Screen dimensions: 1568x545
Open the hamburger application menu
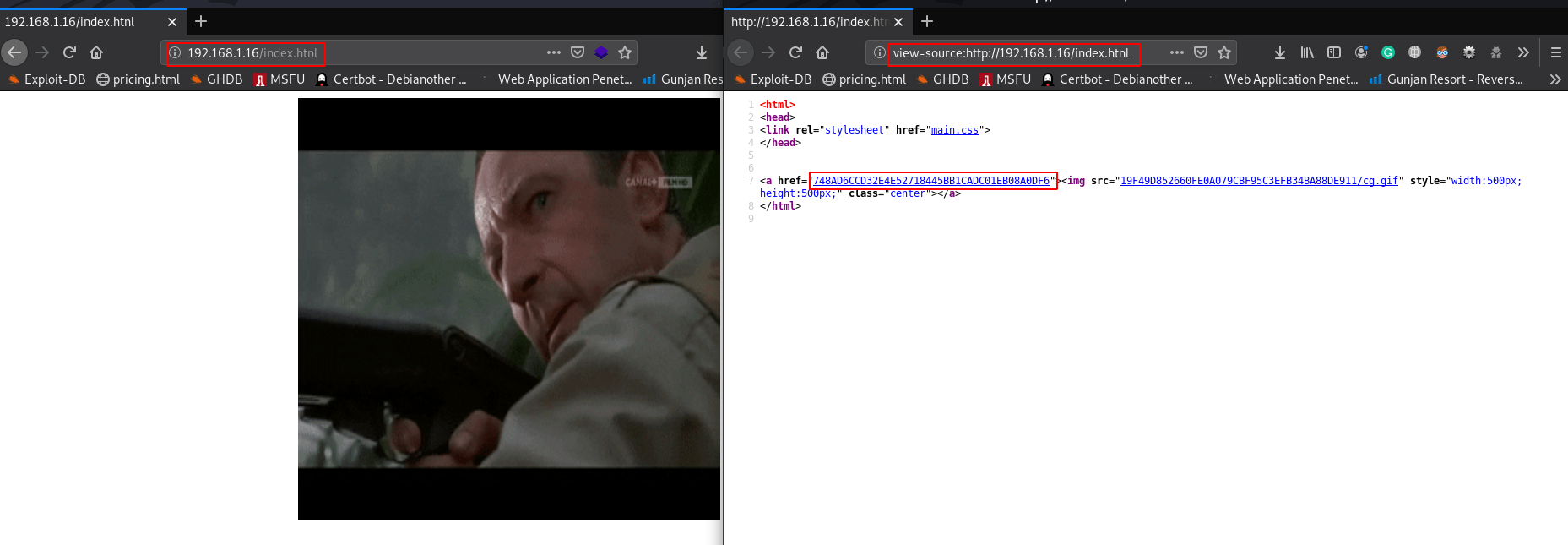1555,52
